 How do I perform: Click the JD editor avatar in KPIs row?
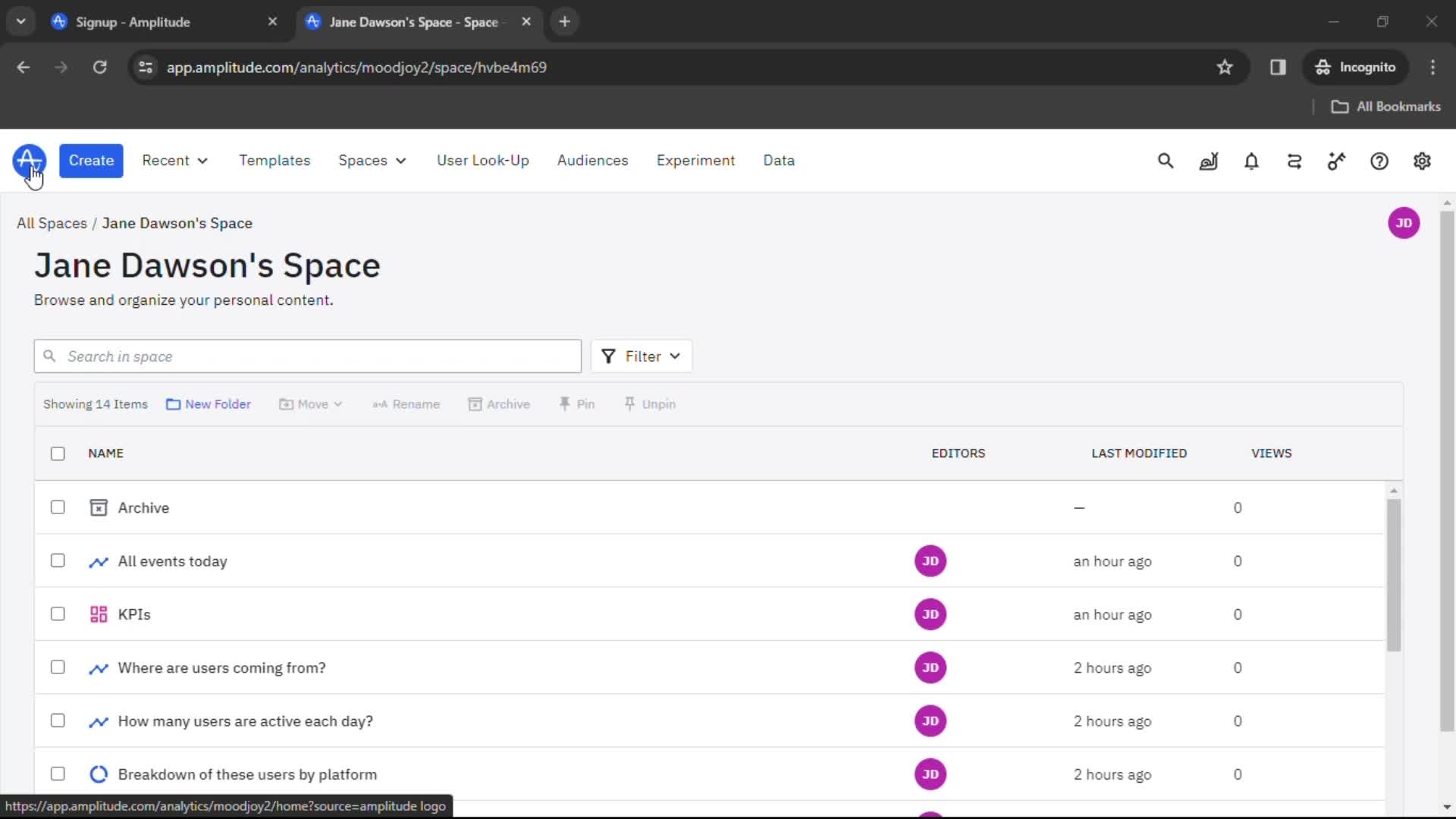pos(930,614)
